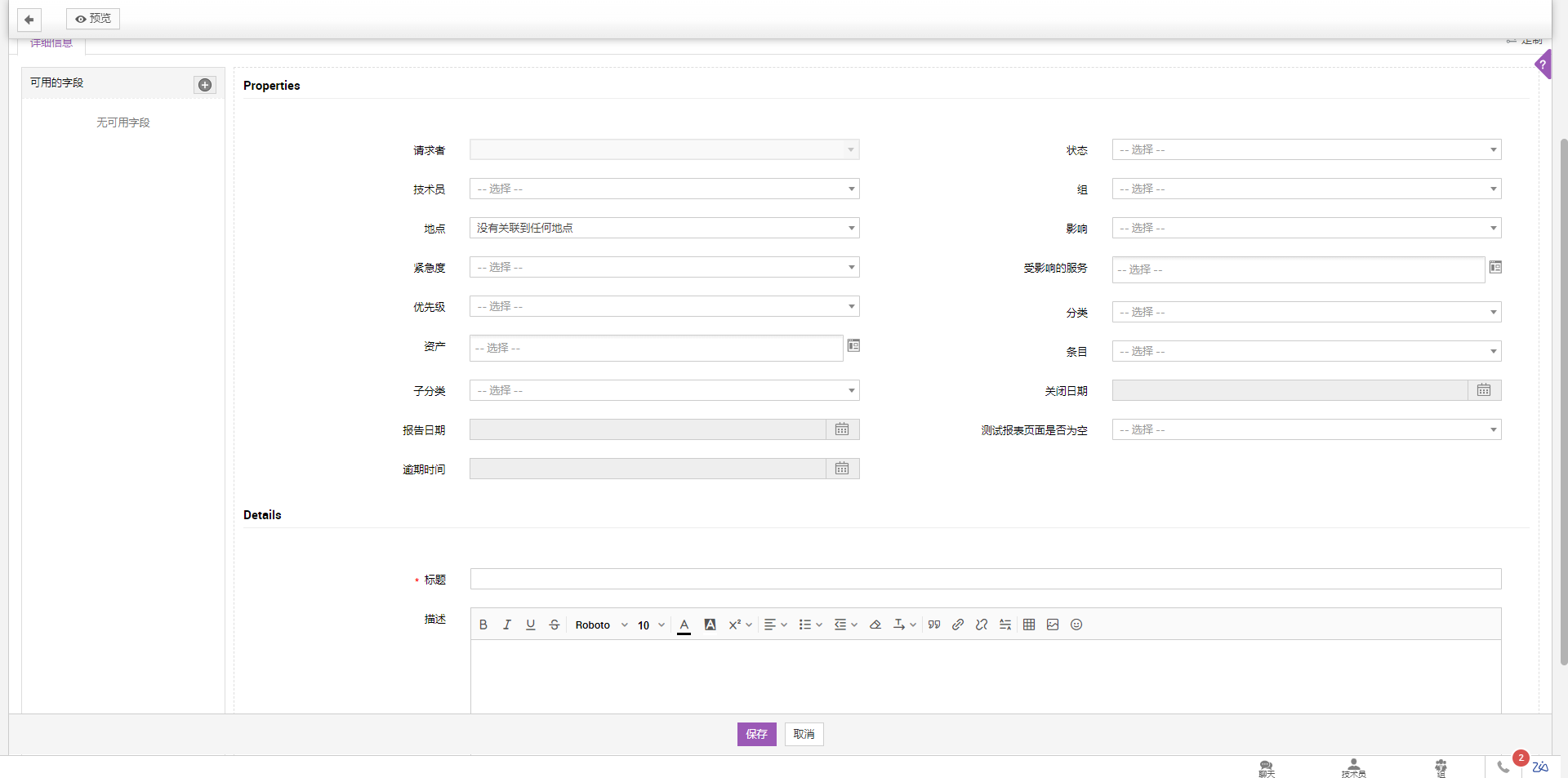Toggle bold formatting in description editor
Image resolution: width=1568 pixels, height=778 pixels.
[x=483, y=625]
